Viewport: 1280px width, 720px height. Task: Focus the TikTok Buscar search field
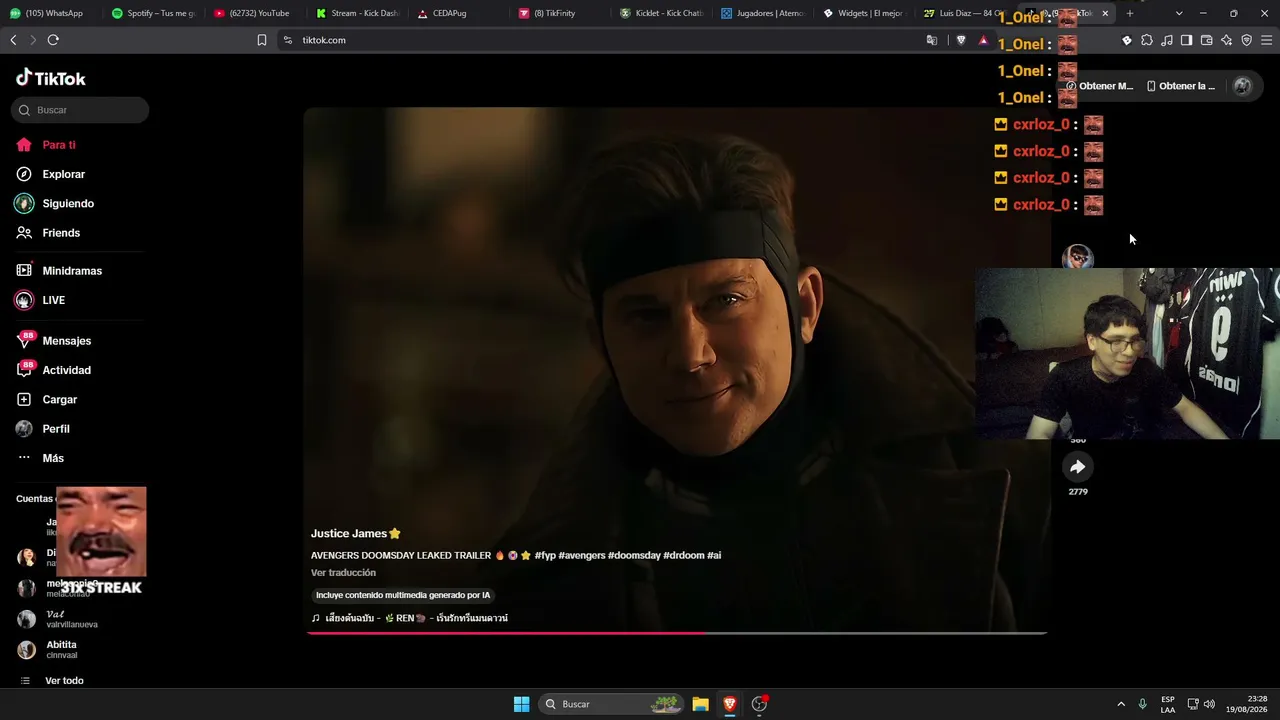(80, 110)
